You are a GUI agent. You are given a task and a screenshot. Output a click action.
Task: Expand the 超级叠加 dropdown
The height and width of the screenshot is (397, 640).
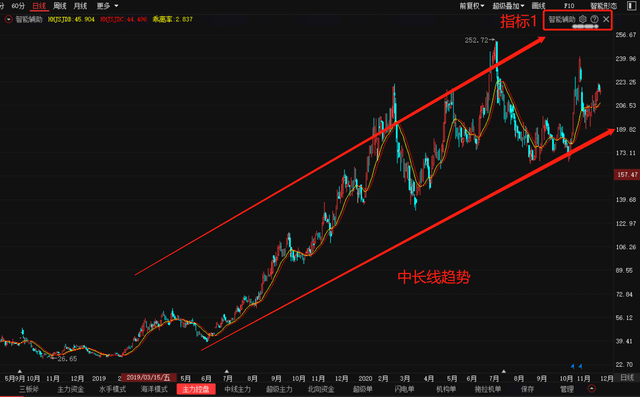point(508,6)
